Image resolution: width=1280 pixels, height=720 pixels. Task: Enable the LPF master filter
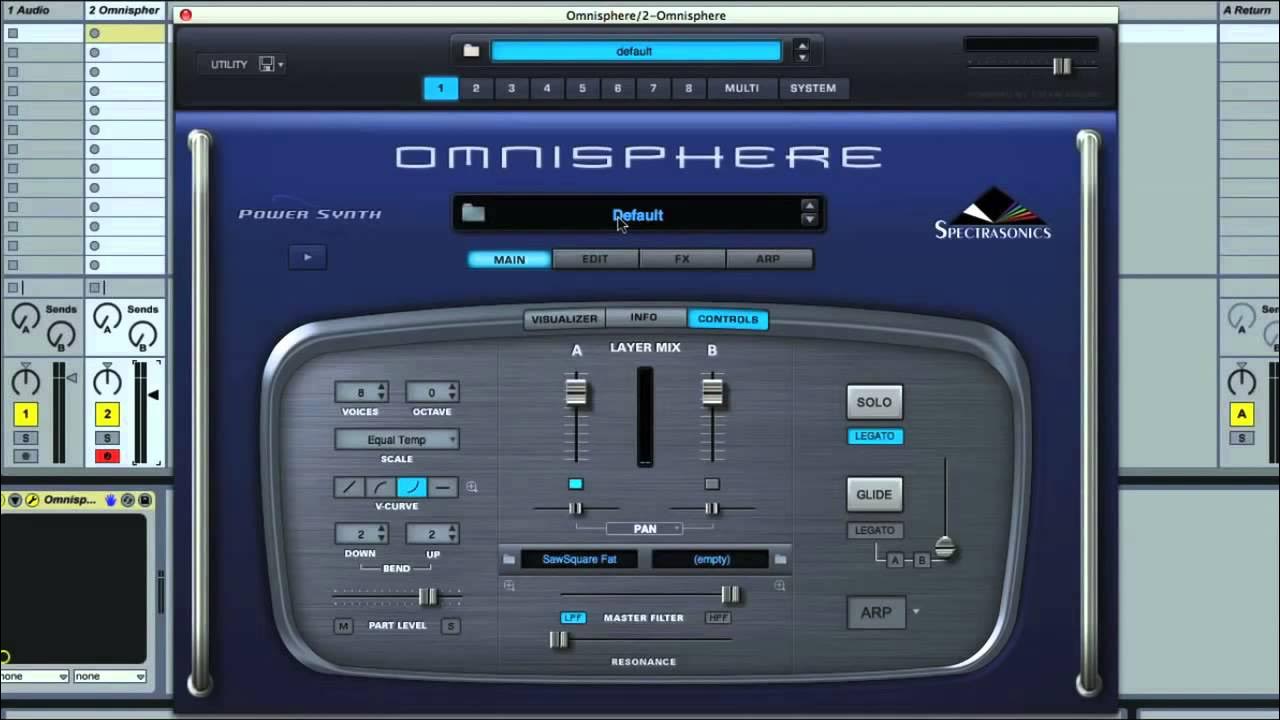tap(572, 618)
